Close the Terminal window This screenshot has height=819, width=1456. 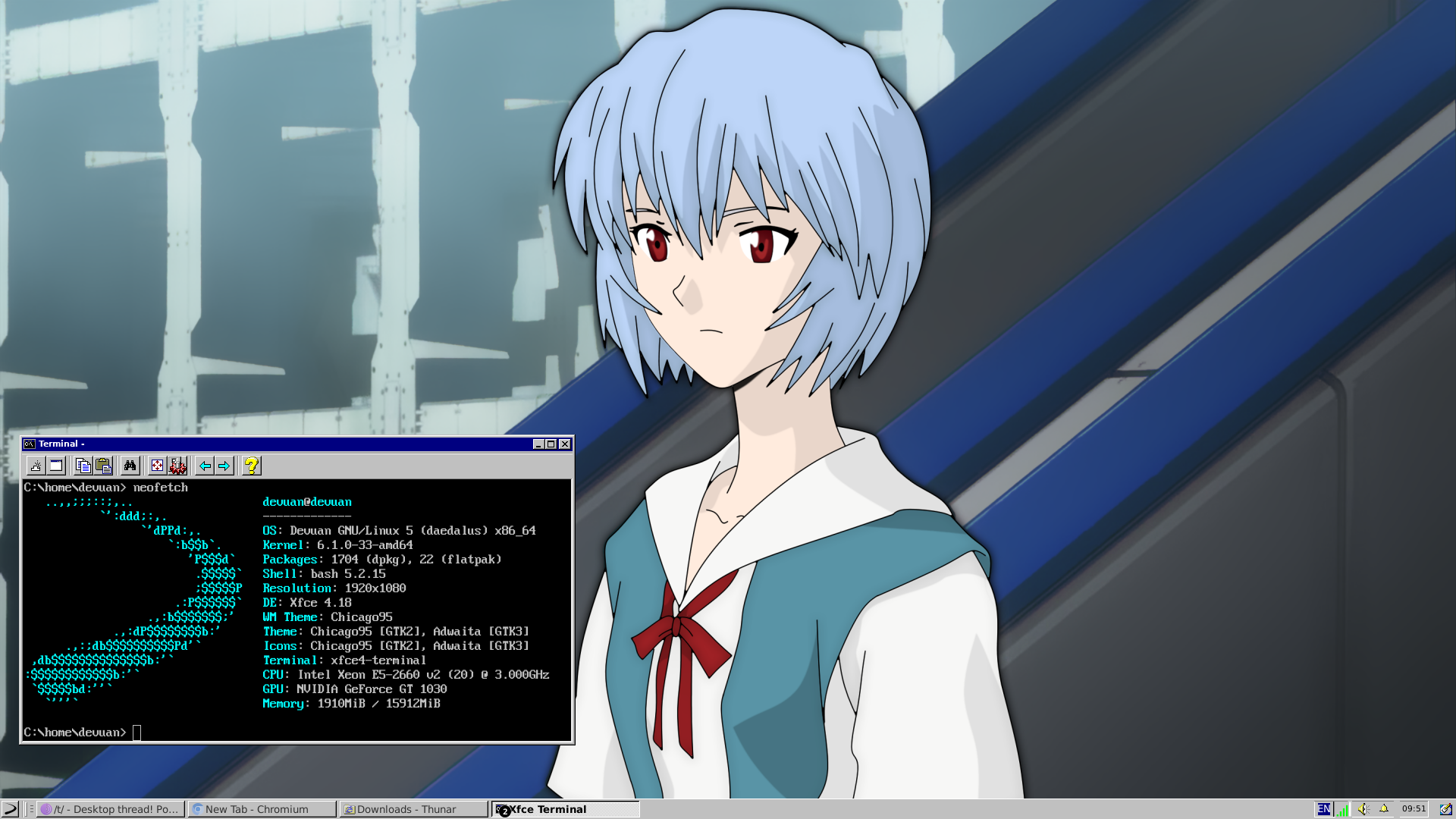(x=565, y=444)
